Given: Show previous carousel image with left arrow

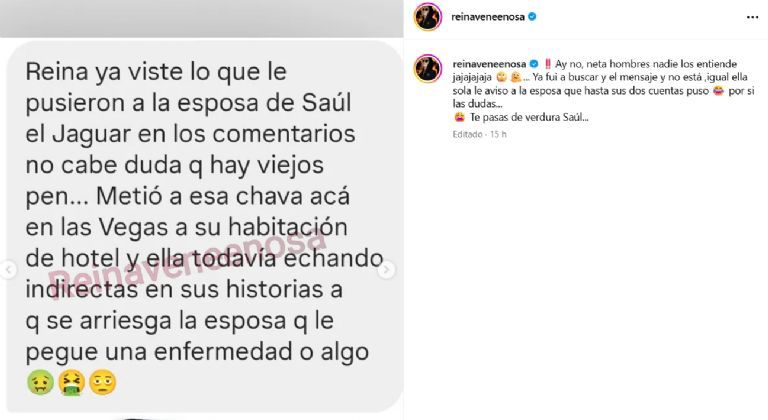Looking at the screenshot, I should [x=8, y=270].
